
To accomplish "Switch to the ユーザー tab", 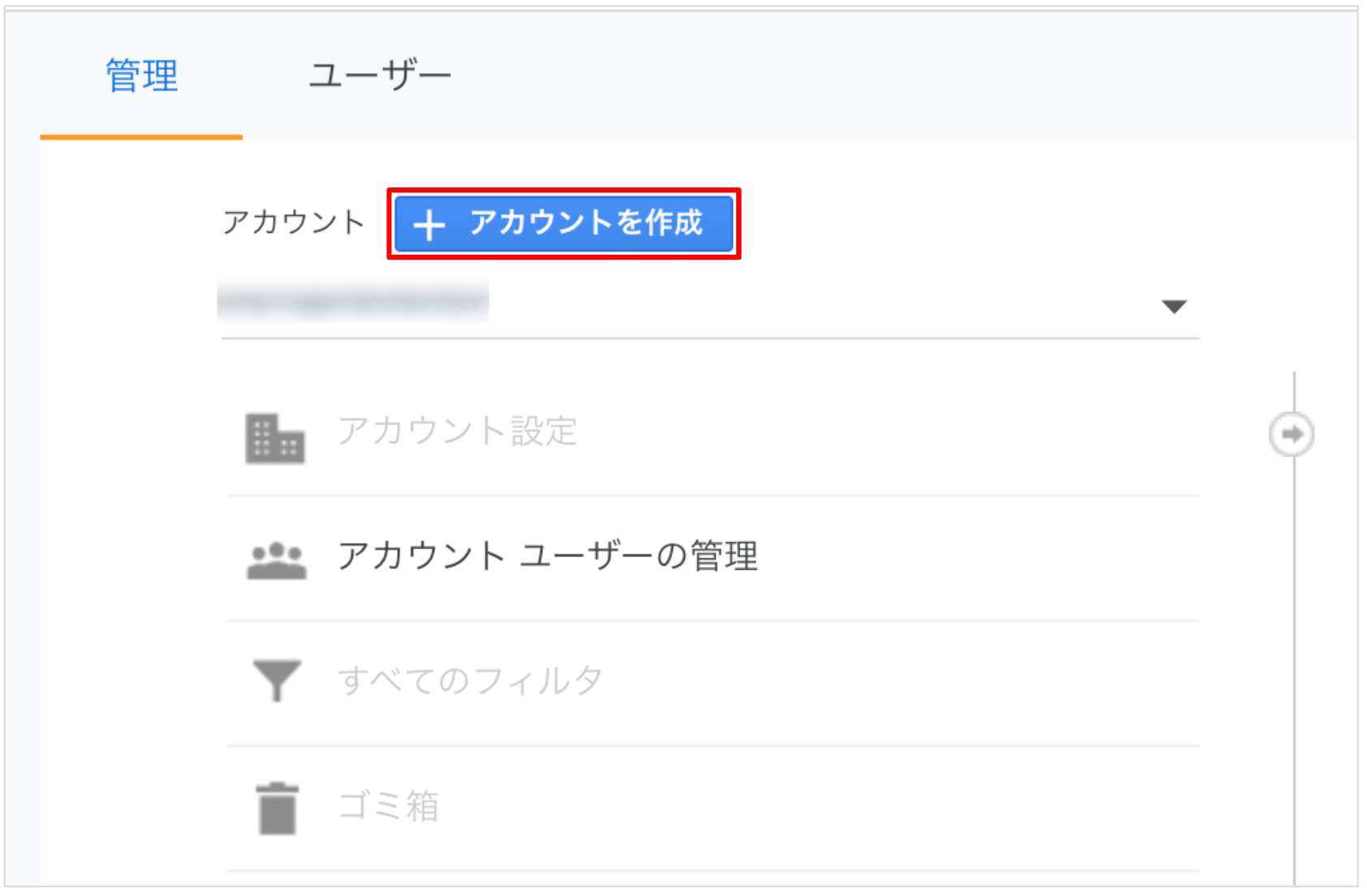I will click(379, 75).
